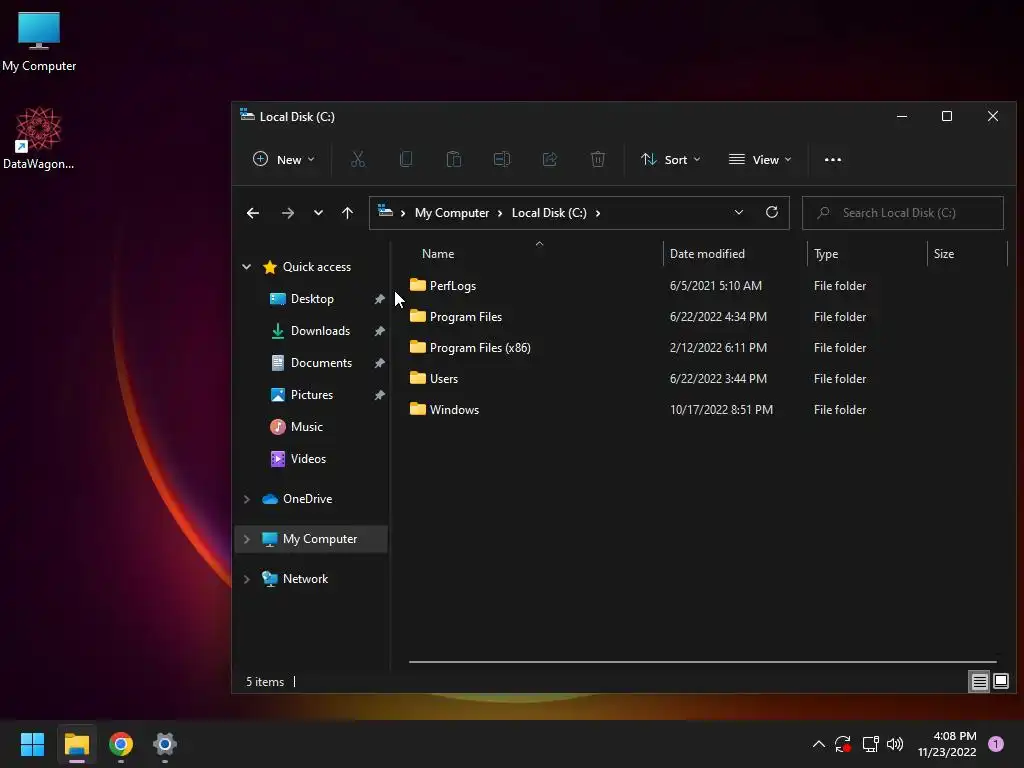Click the horizontal scrollbar in file list
The width and height of the screenshot is (1024, 768).
(x=703, y=662)
